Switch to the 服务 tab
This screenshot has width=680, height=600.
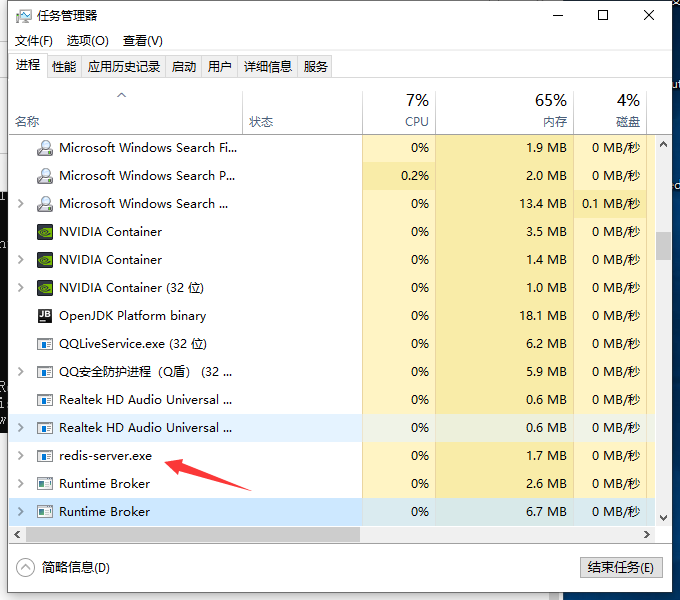[315, 67]
